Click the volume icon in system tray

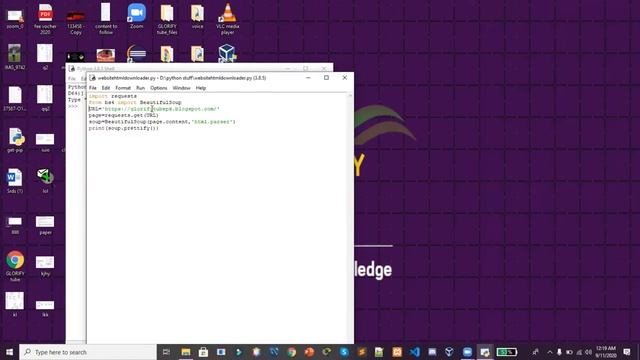588,352
